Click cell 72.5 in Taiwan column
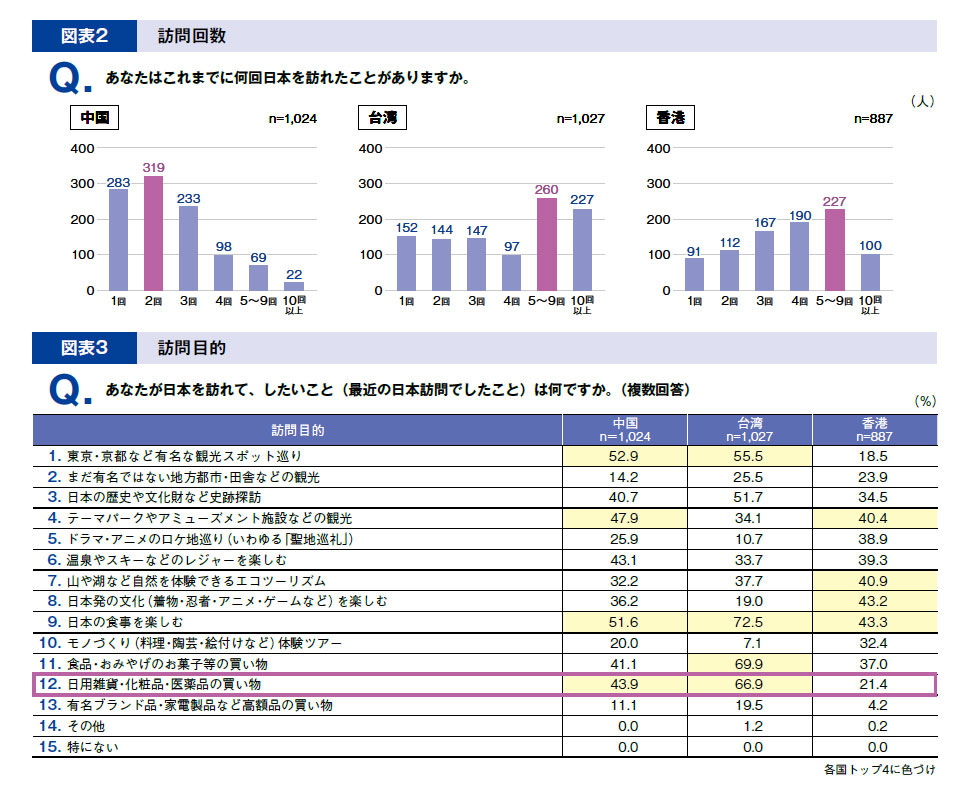970x800 pixels. [750, 622]
